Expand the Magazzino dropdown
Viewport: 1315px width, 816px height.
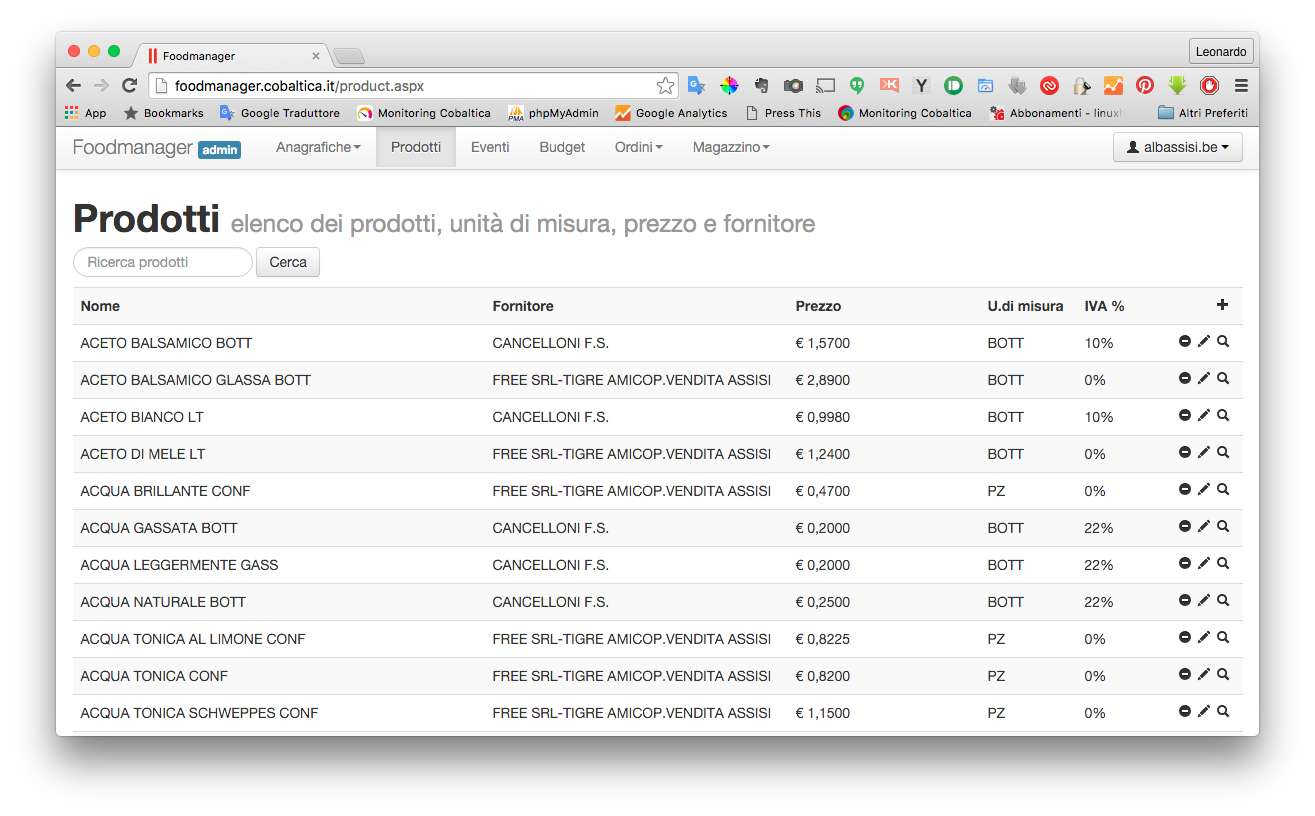coord(731,147)
